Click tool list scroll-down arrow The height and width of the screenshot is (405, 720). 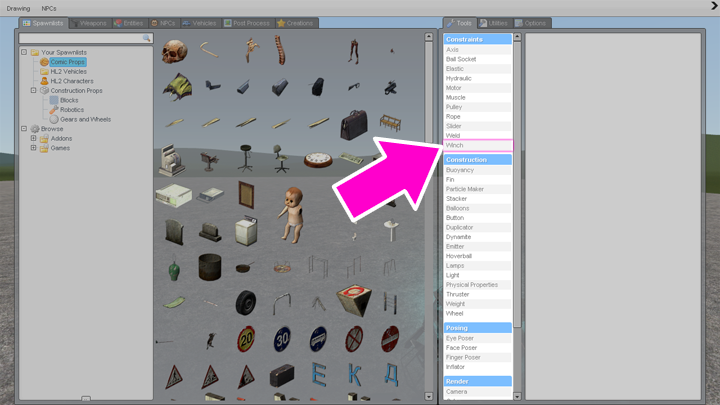click(x=517, y=396)
